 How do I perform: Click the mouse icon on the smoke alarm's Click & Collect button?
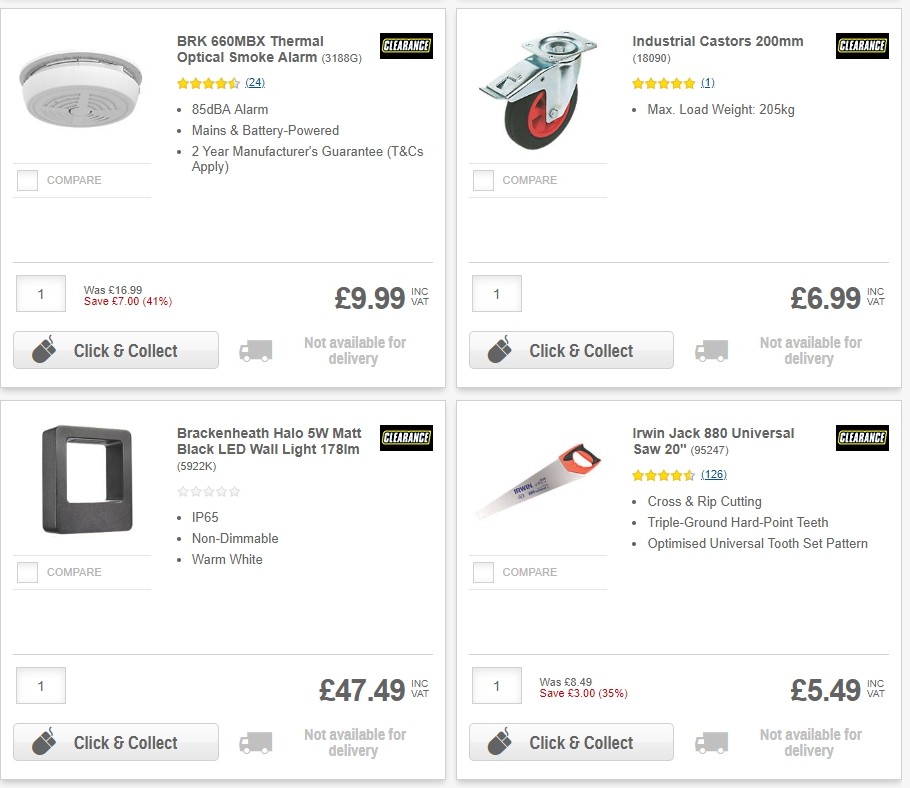pos(42,350)
